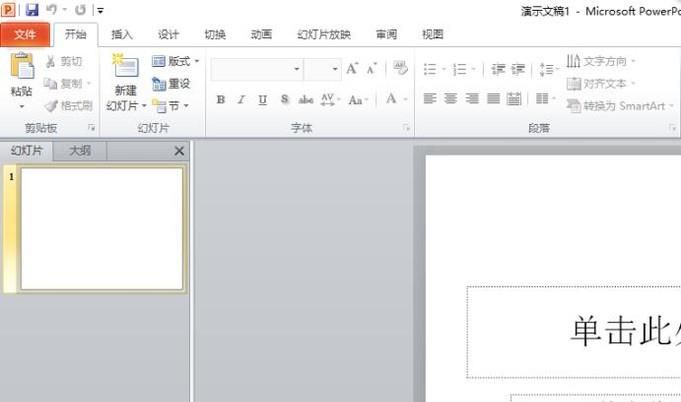Toggle Italic formatting
Screen dimensions: 681x402
coord(241,99)
